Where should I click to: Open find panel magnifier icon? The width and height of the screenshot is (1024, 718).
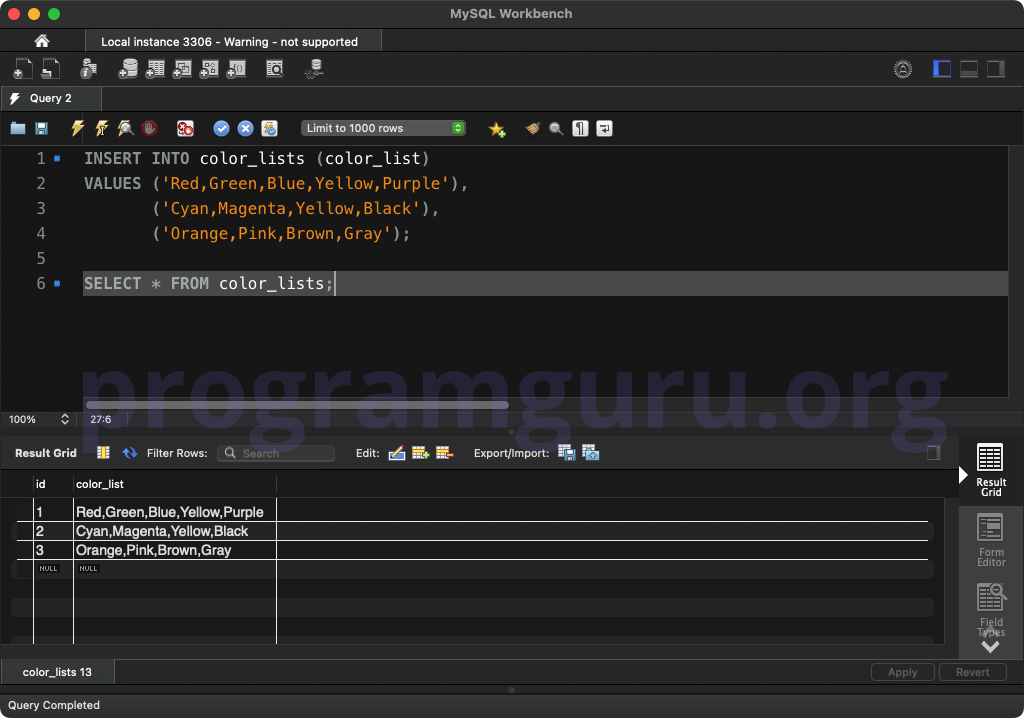tap(556, 128)
